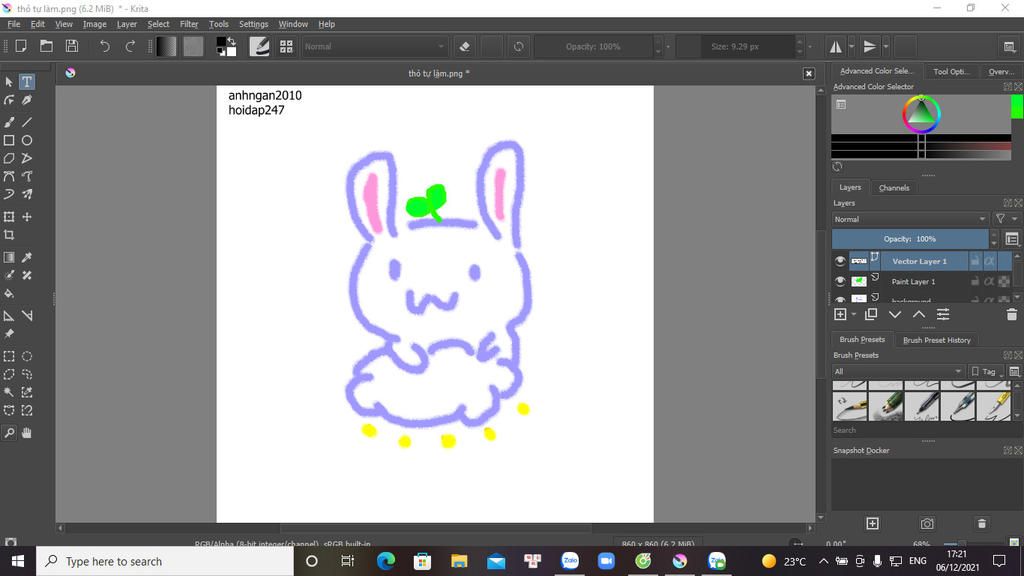
Task: Activate the Freehand Brush tool
Action: (x=8, y=122)
